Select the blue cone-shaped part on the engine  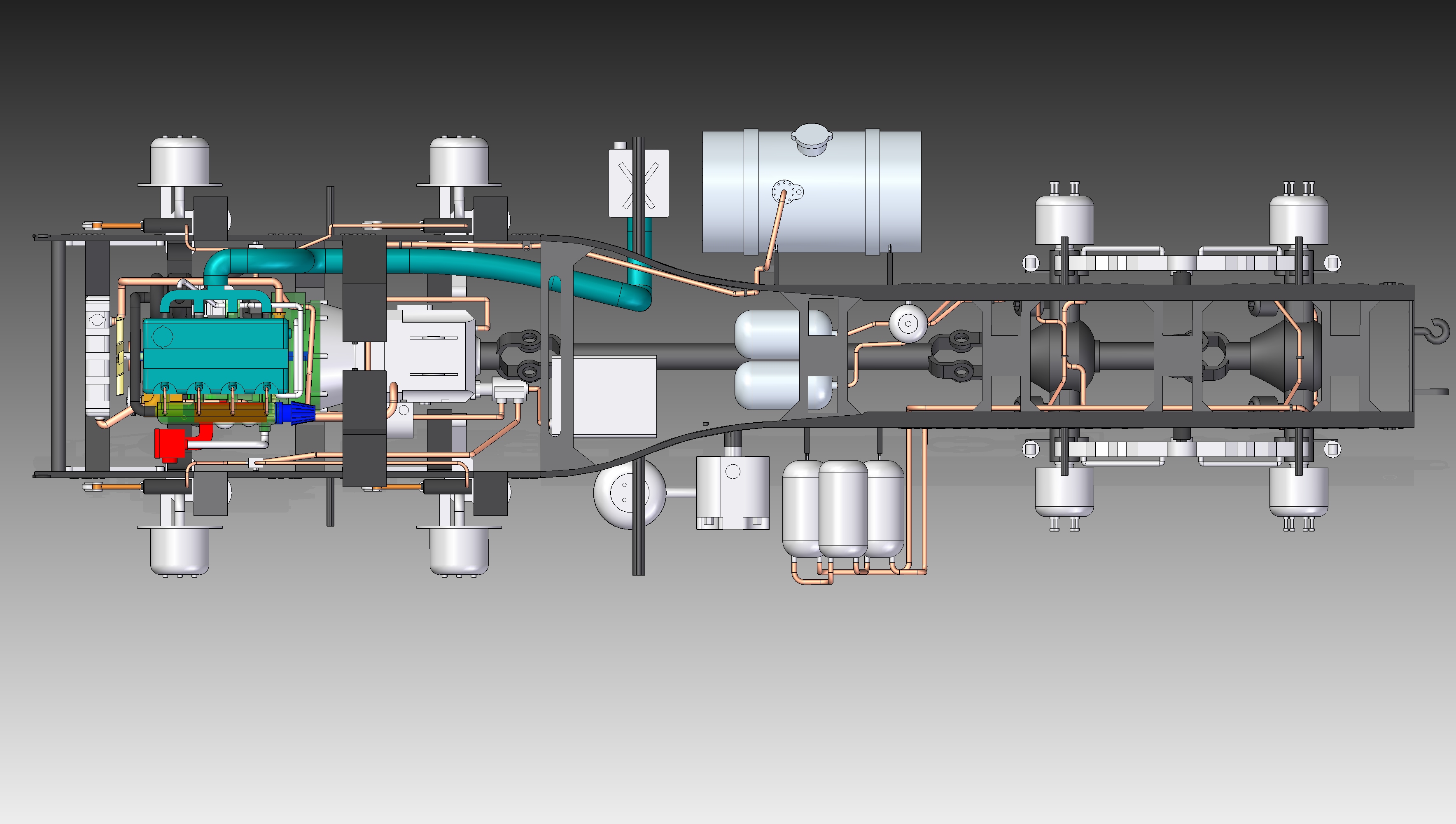(295, 413)
